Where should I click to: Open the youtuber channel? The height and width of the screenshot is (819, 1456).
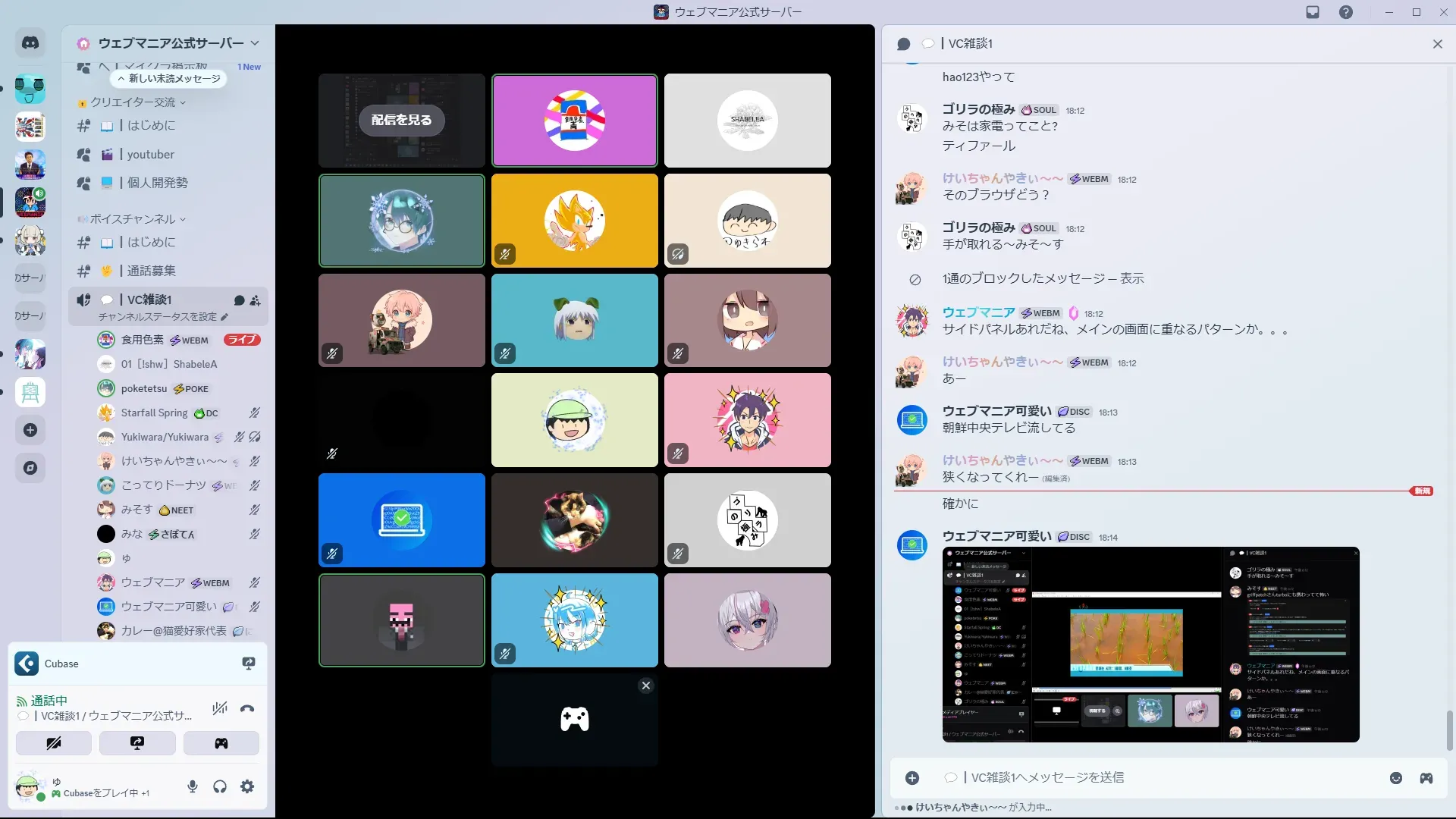point(151,155)
